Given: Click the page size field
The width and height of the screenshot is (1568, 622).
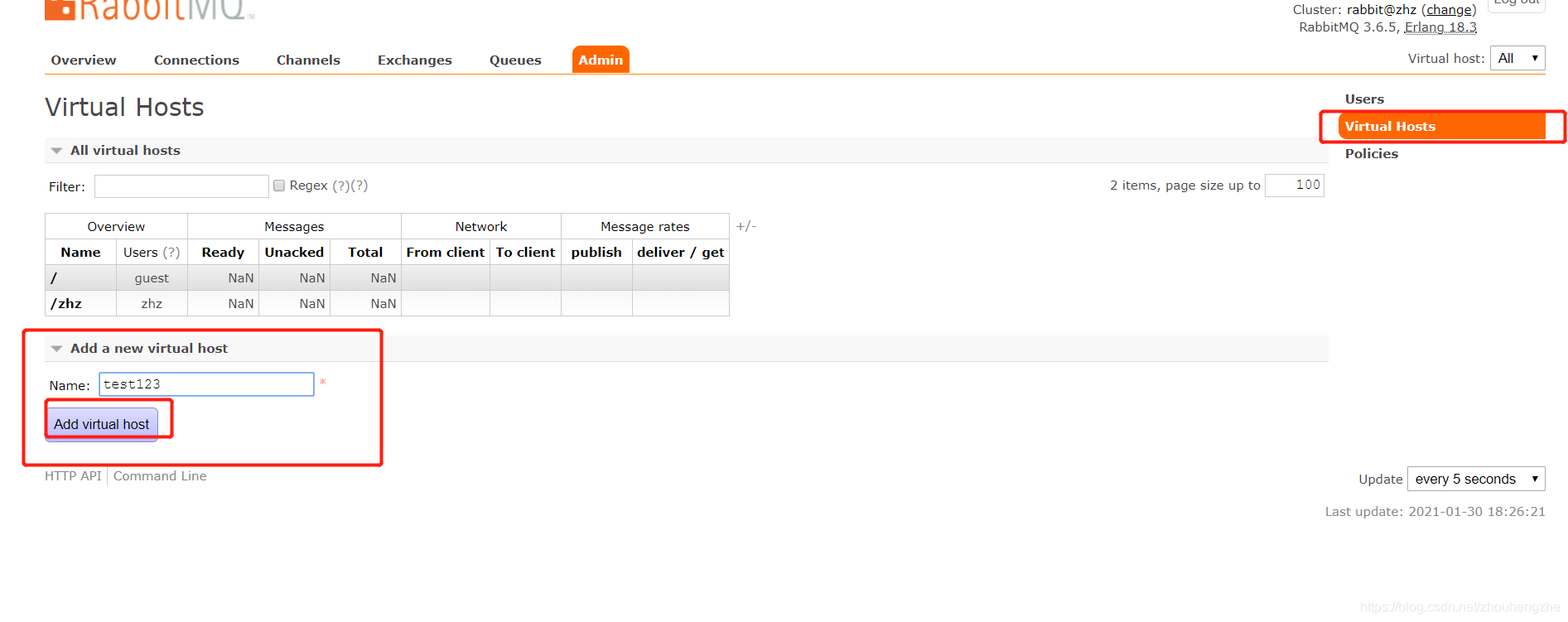Looking at the screenshot, I should coord(1295,186).
